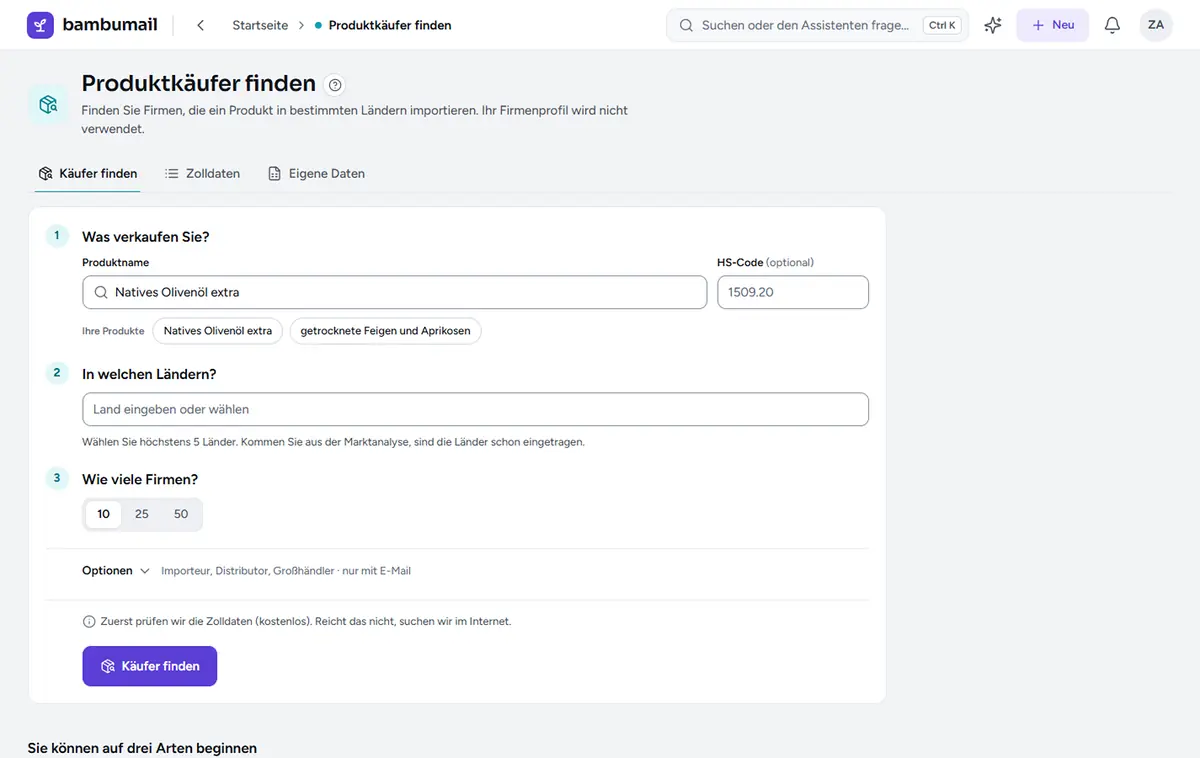1200x758 pixels.
Task: Click the bambumail logo icon
Action: (x=41, y=25)
